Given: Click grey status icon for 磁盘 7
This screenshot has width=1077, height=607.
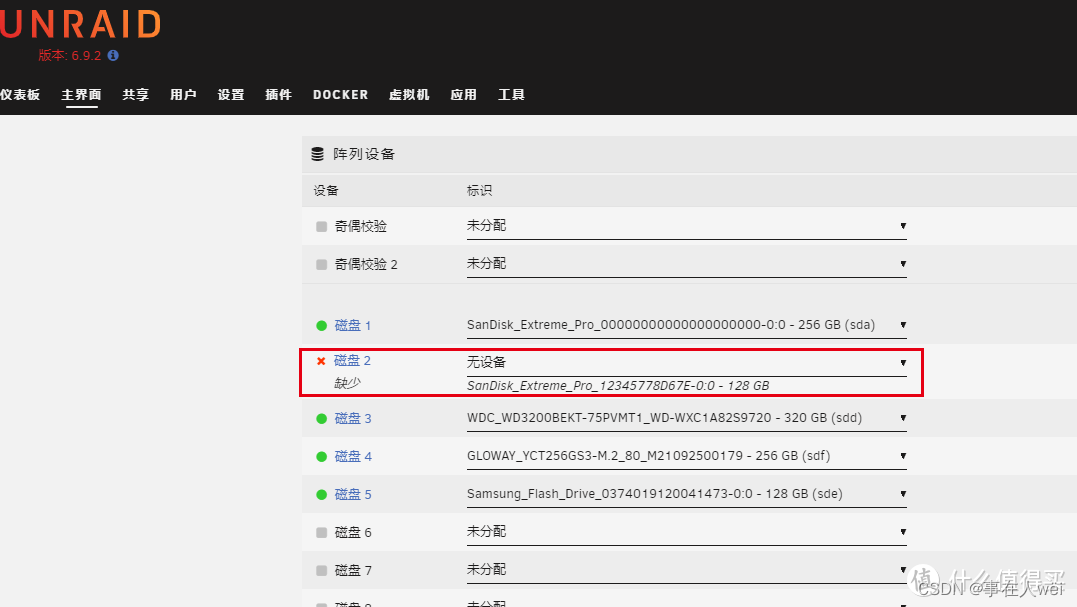Looking at the screenshot, I should (321, 571).
